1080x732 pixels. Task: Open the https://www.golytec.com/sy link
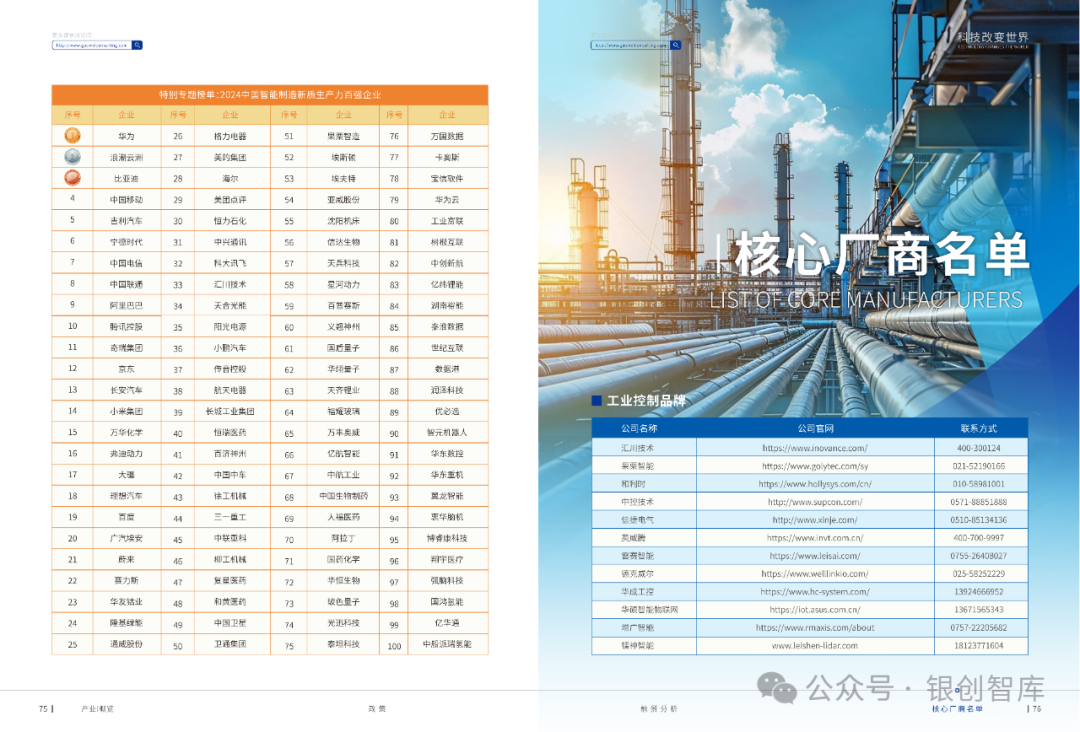pyautogui.click(x=815, y=466)
